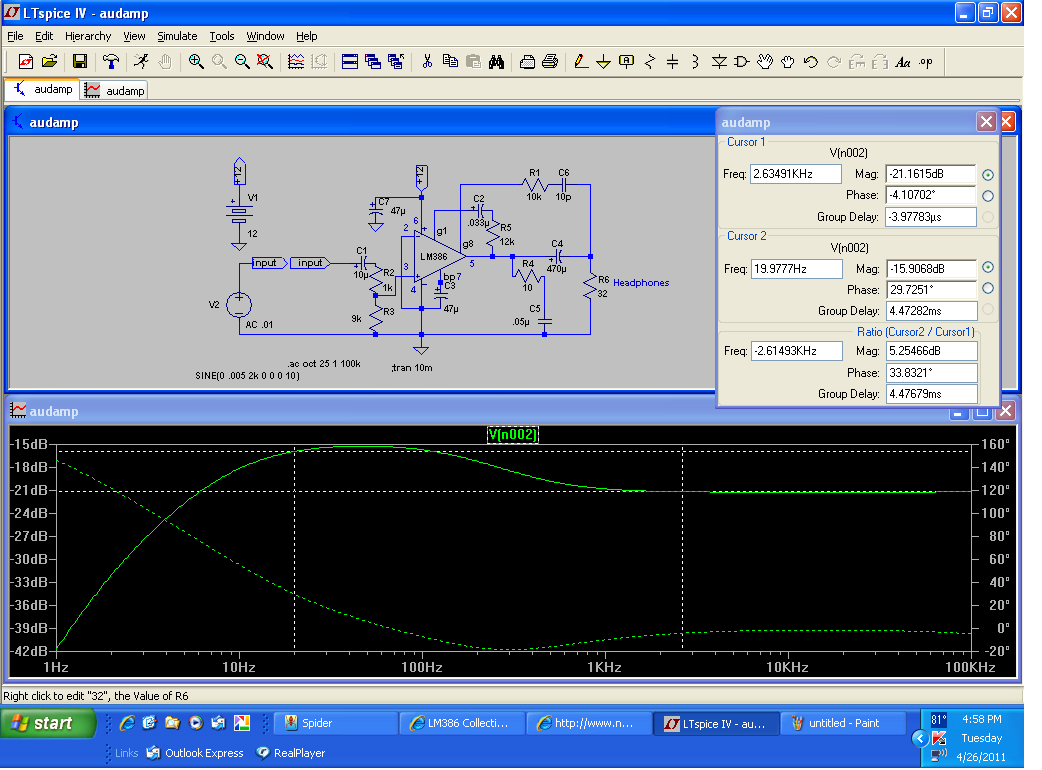
Task: Open Internet Explorer from Quick Launch
Action: pyautogui.click(x=127, y=723)
